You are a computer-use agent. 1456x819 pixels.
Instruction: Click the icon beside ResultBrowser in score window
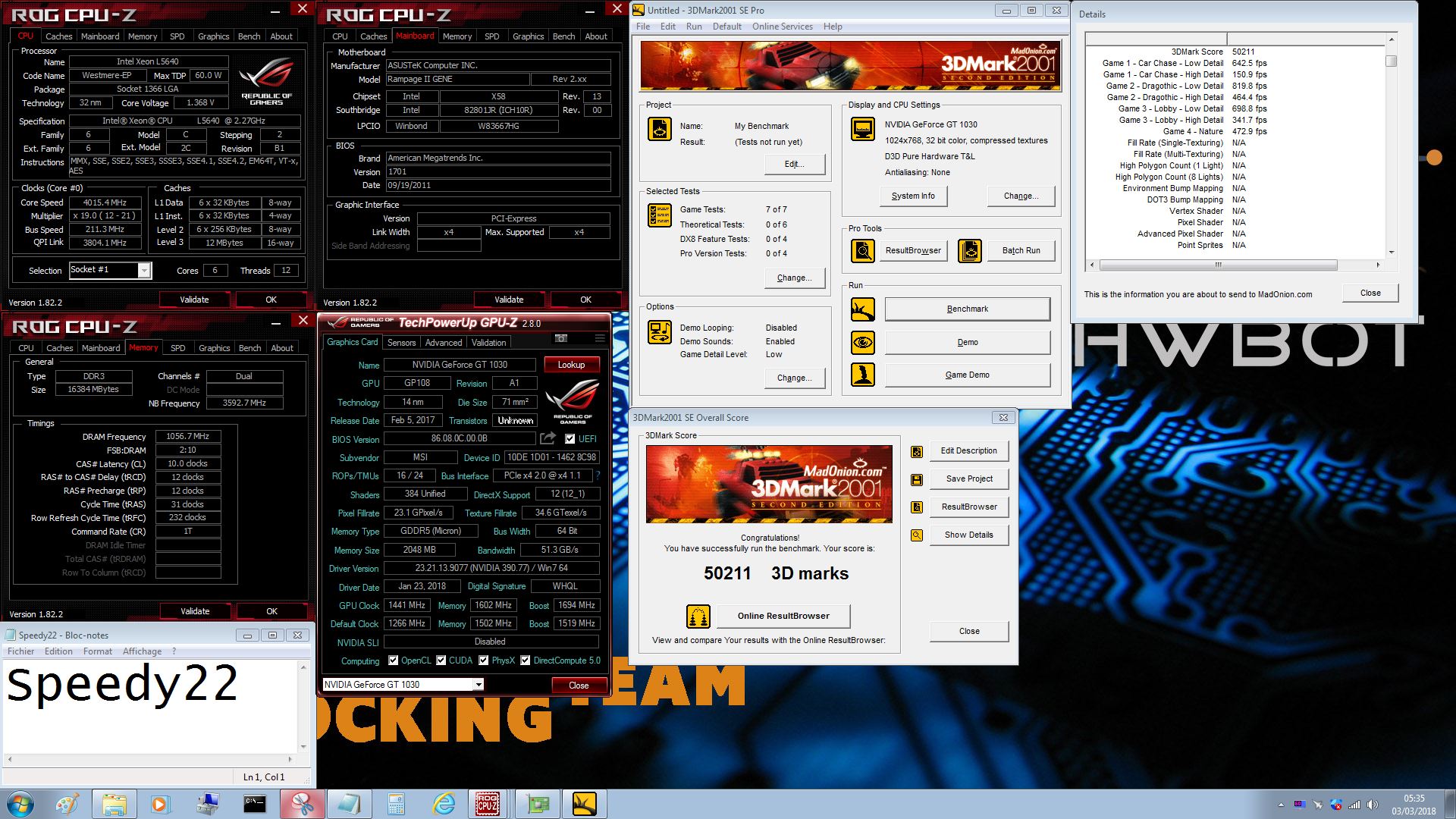917,507
